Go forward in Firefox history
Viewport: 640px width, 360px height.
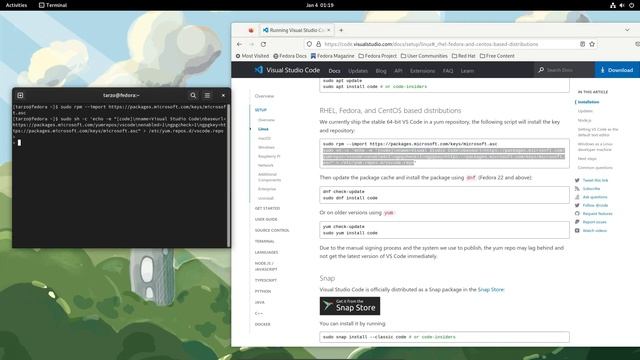click(251, 44)
